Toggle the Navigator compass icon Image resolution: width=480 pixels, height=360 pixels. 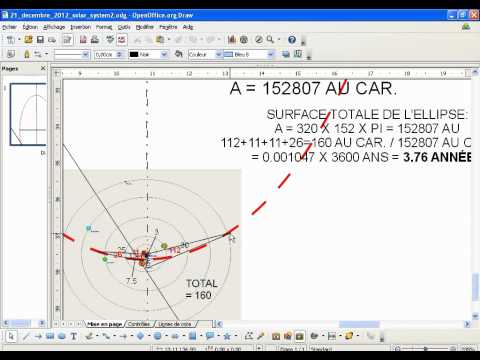coord(259,40)
